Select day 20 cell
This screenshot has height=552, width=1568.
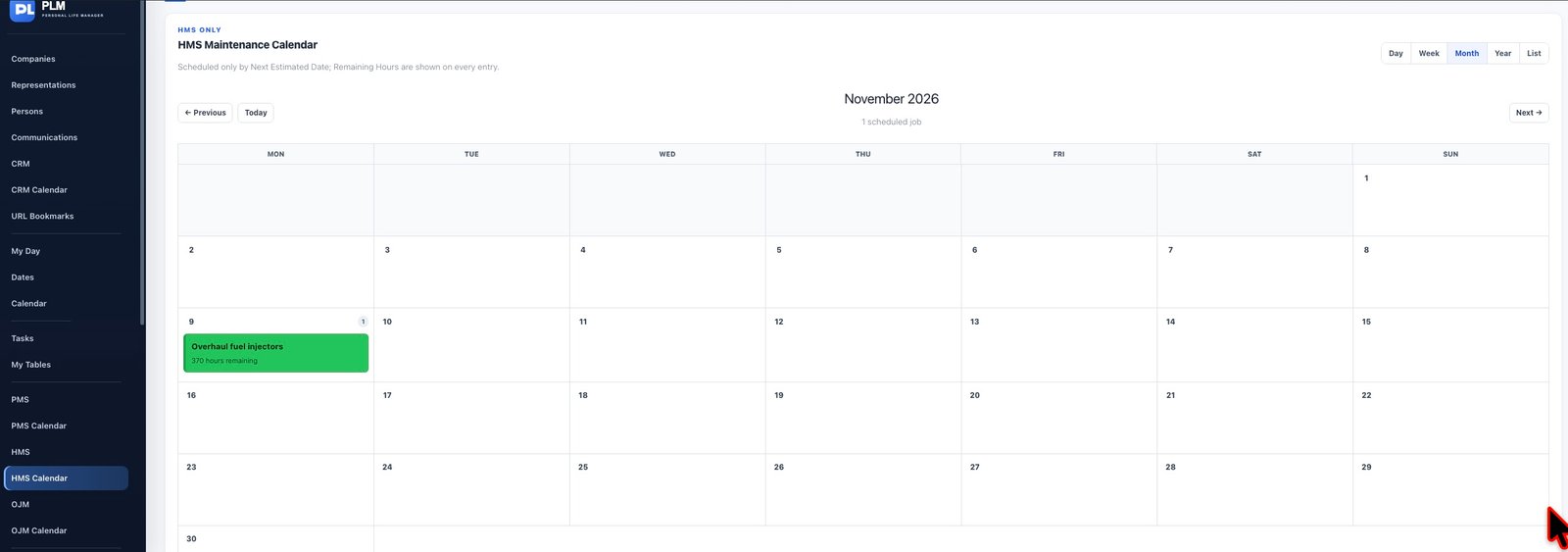tap(1058, 418)
